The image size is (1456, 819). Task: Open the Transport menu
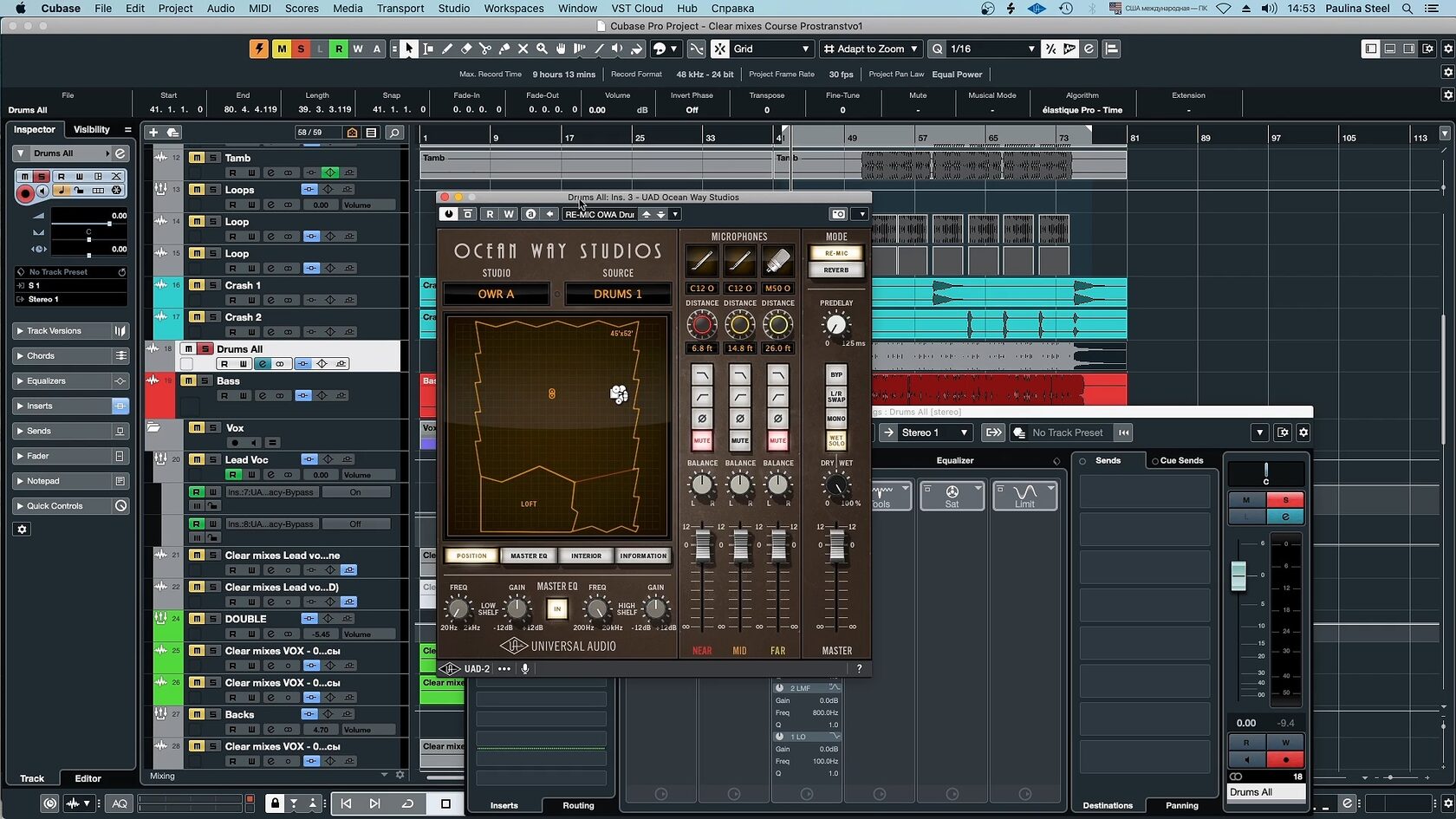(x=400, y=8)
